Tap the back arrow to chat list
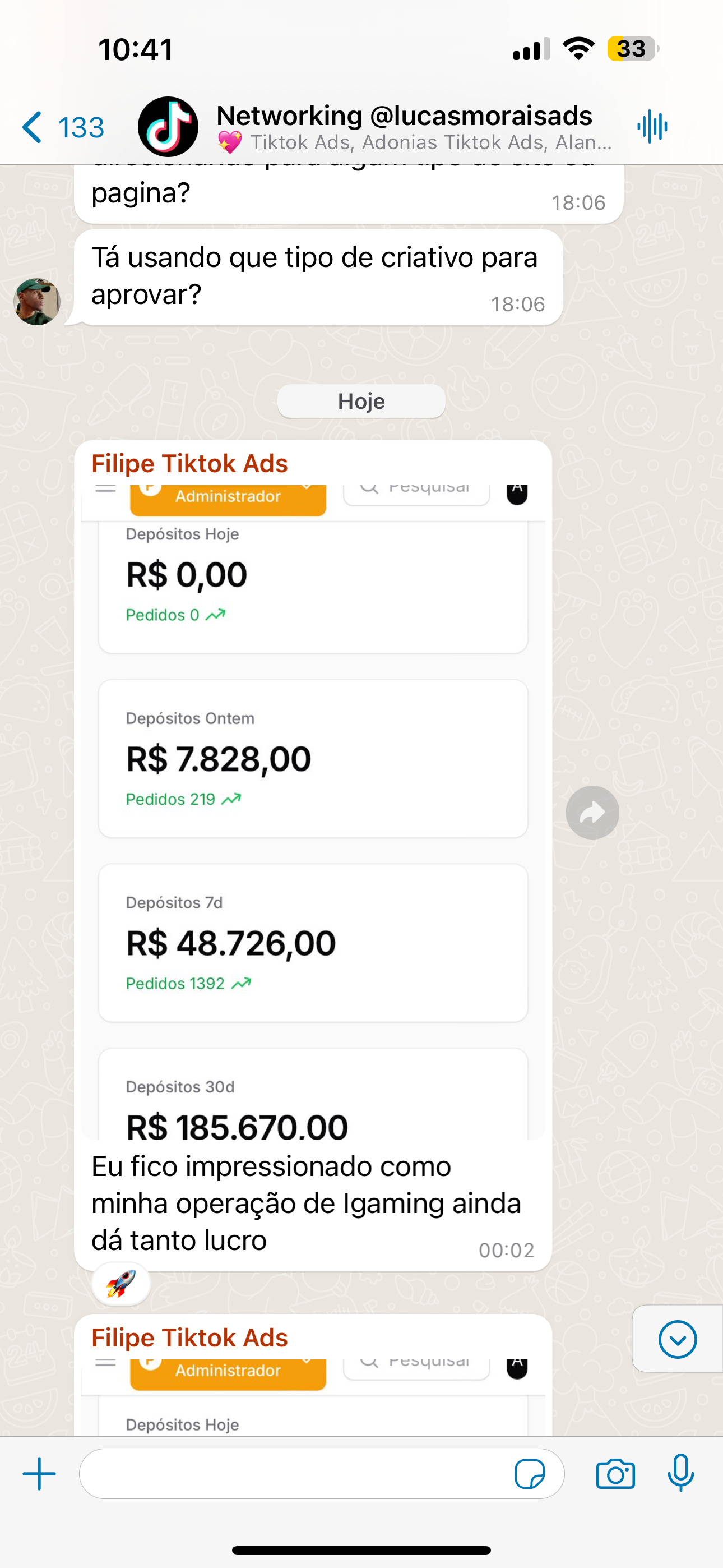723x1568 pixels. tap(33, 127)
